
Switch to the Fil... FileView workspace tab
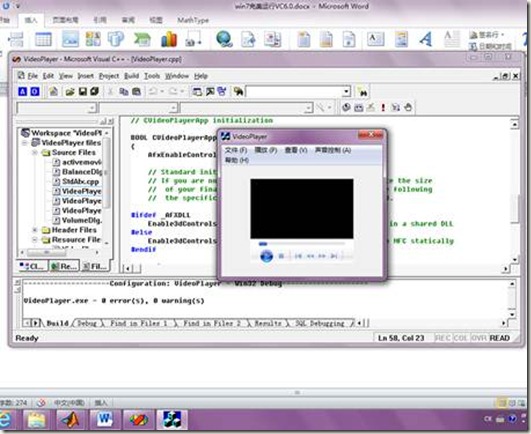95,266
